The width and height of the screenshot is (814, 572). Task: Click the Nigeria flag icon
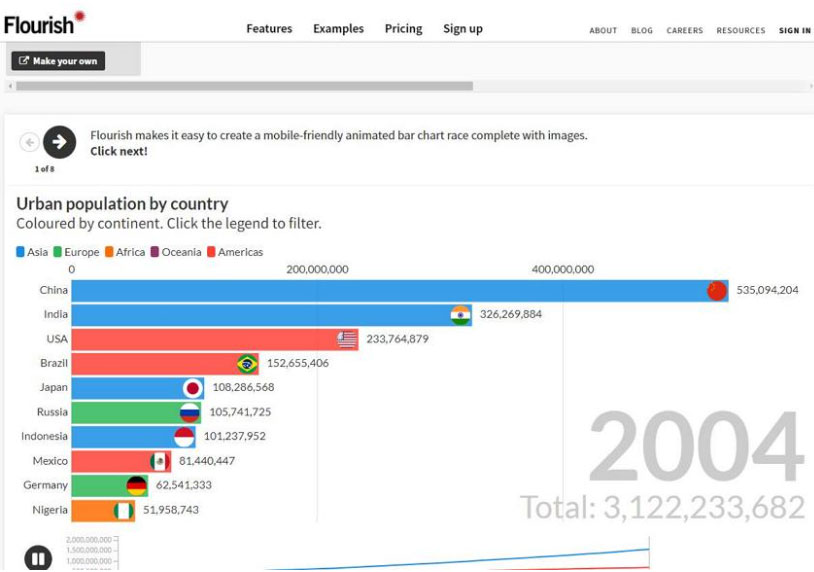tap(124, 510)
